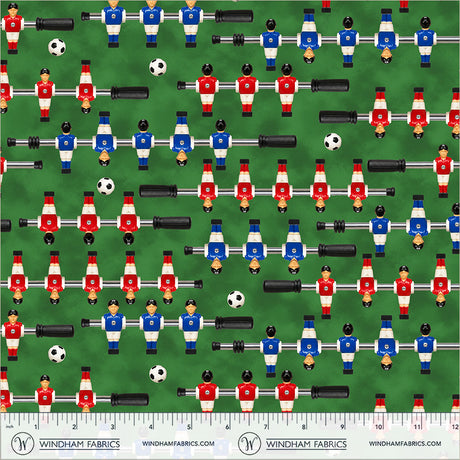Click the 5 inch ruler number
The height and width of the screenshot is (460, 460).
pos(189,427)
